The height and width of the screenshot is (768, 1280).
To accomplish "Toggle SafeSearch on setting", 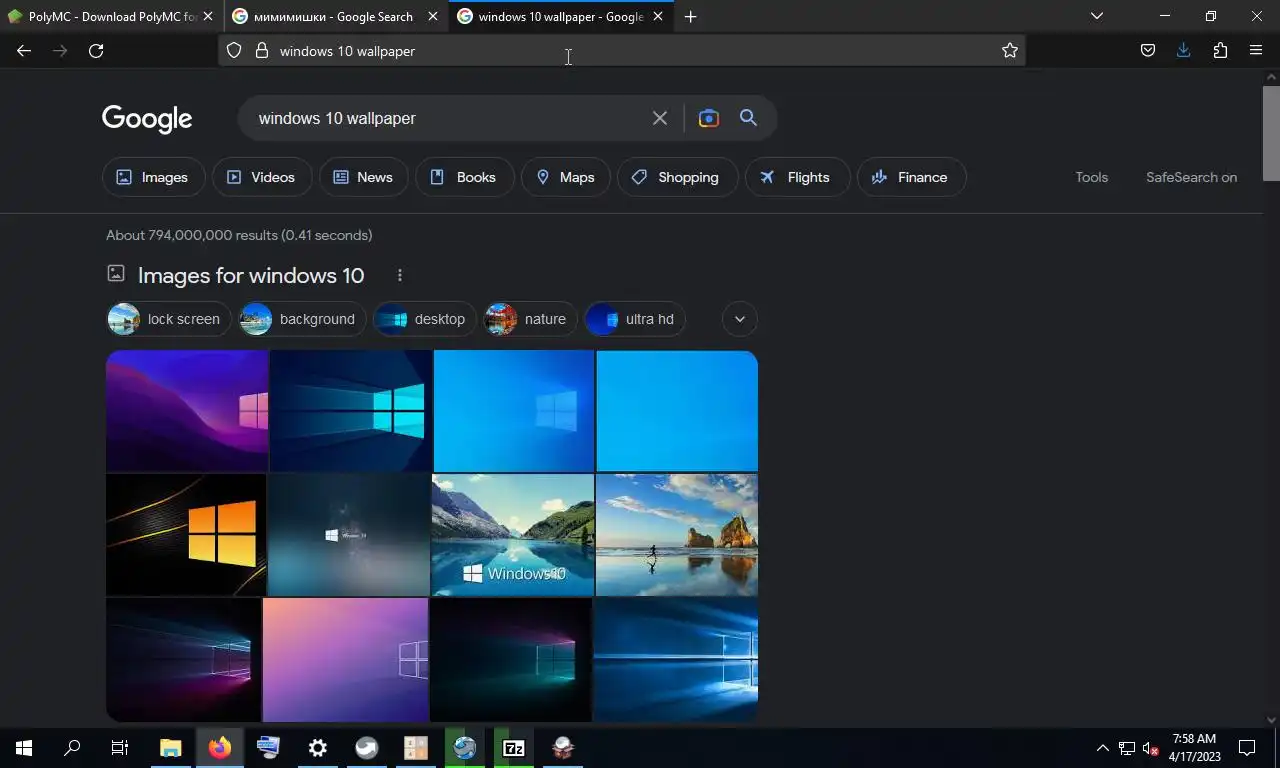I will tap(1191, 177).
